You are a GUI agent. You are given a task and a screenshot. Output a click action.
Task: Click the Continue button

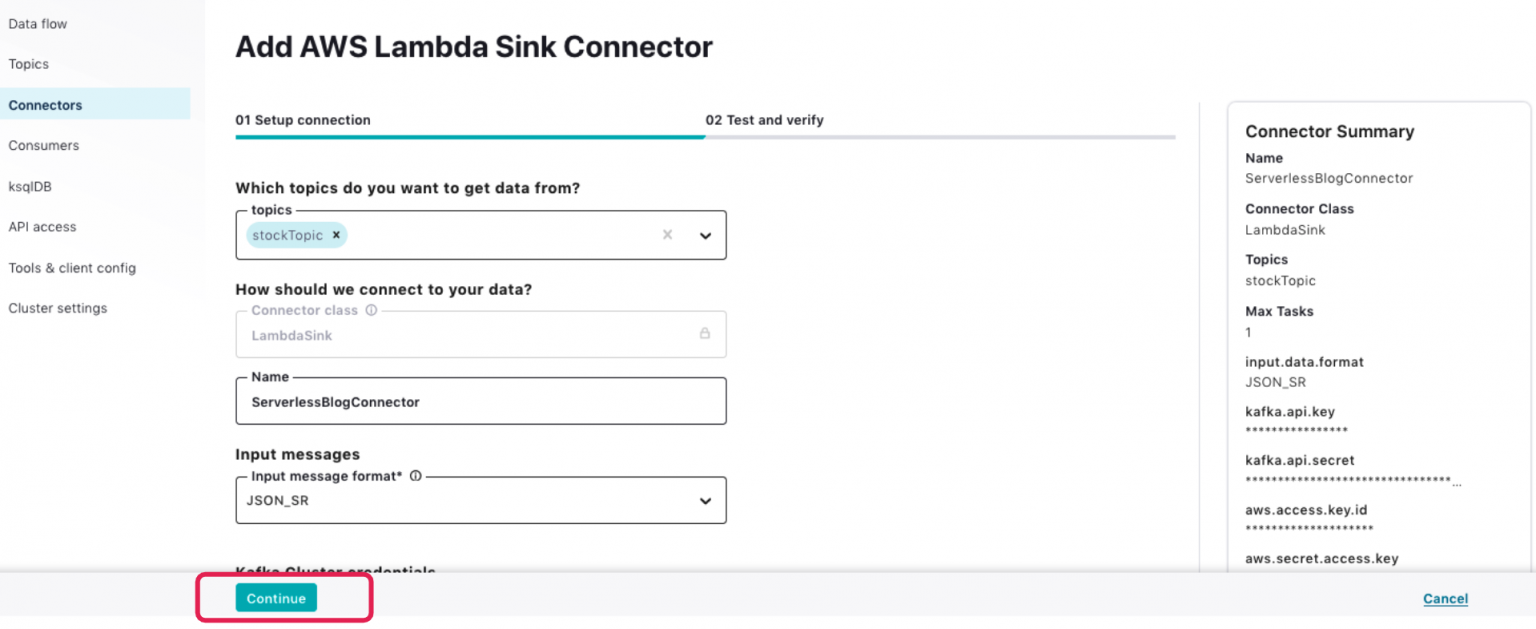[275, 597]
